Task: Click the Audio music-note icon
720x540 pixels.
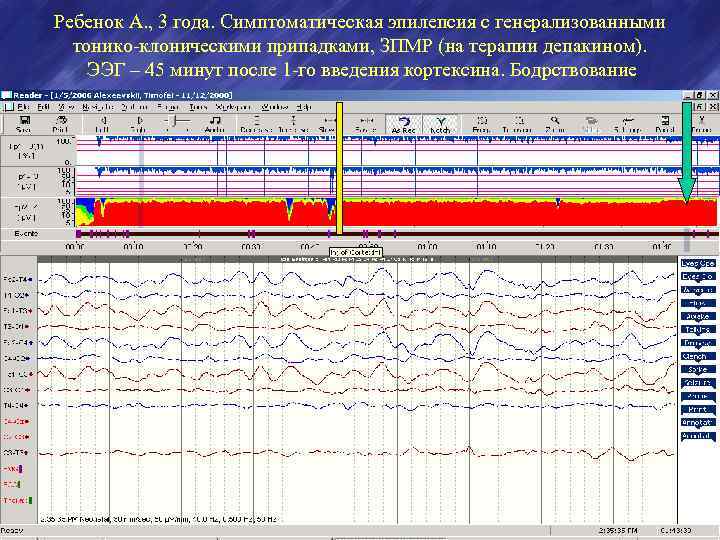Action: pyautogui.click(x=214, y=124)
